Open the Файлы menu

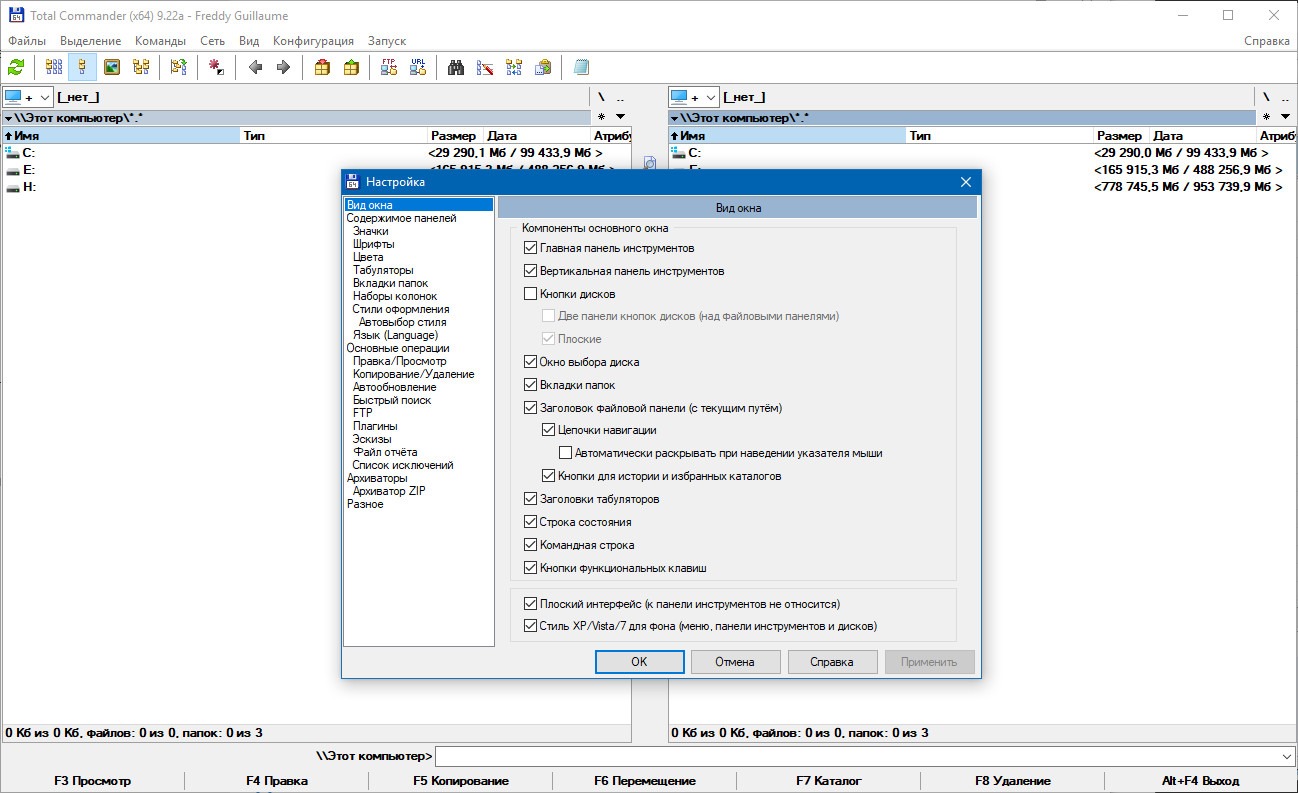[27, 41]
